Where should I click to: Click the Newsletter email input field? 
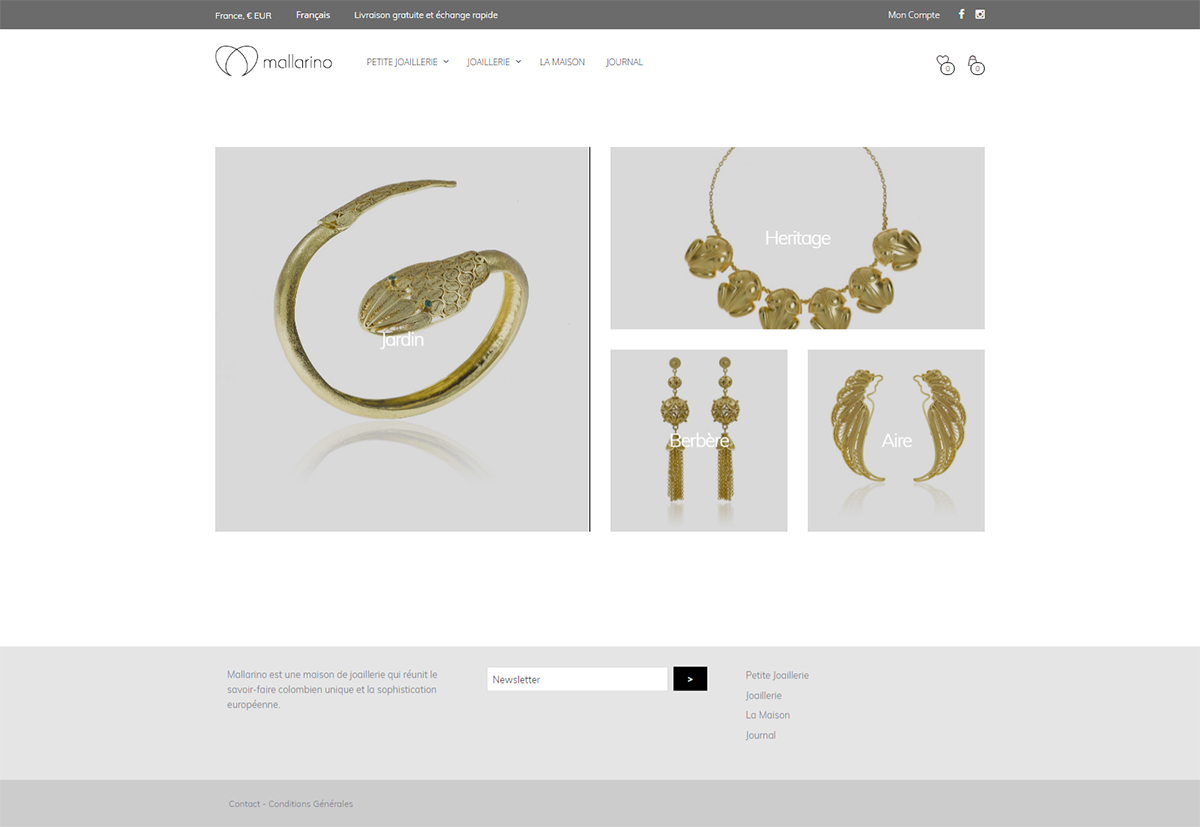(x=577, y=679)
